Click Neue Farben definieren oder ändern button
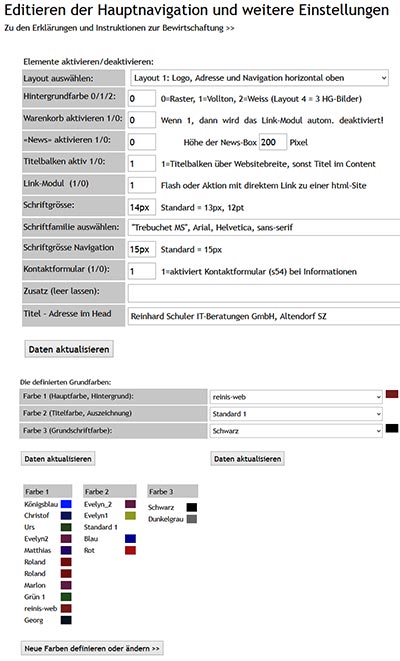Screen dimensions: 400x661 (92, 648)
